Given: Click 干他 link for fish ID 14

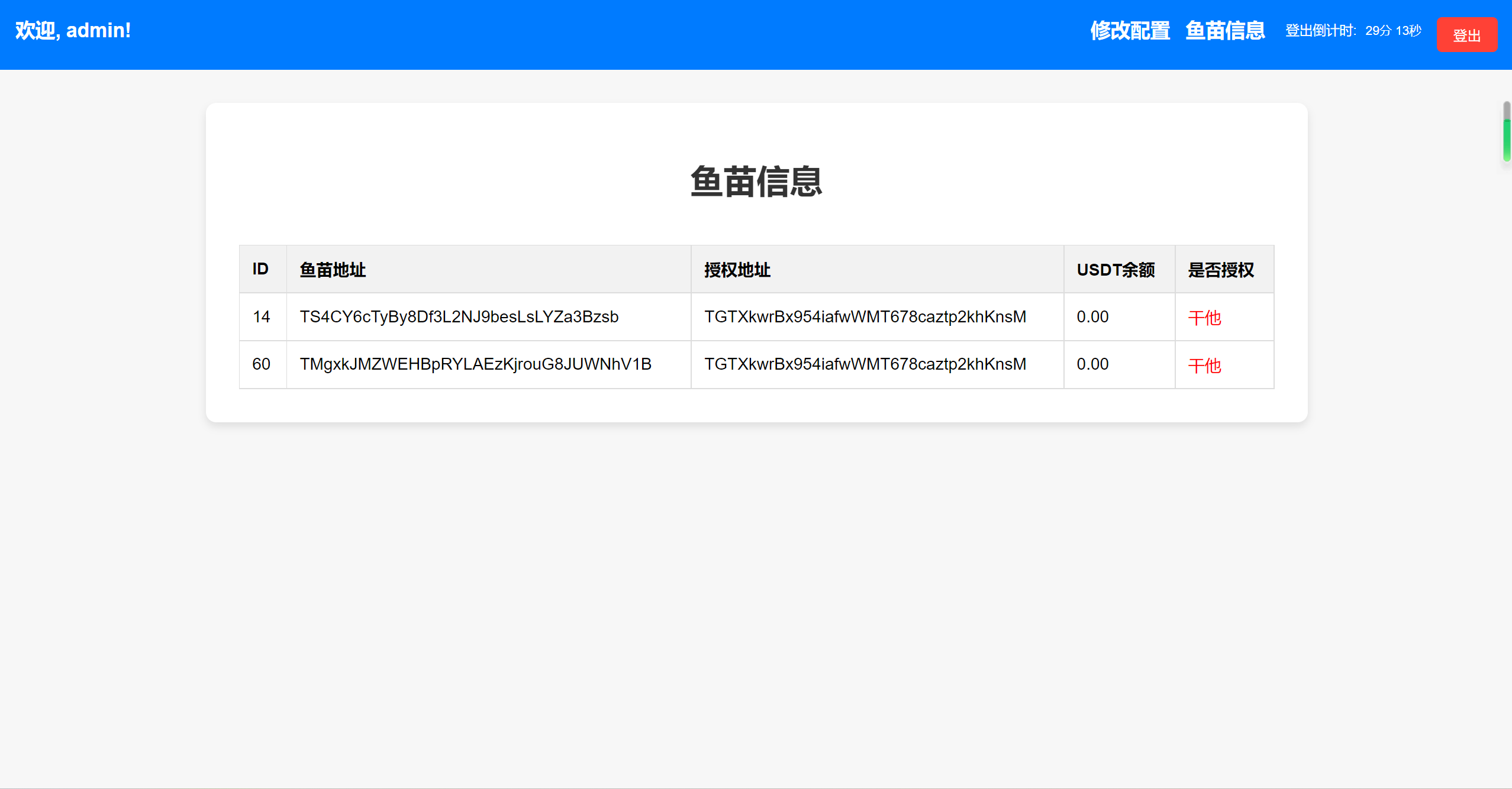Looking at the screenshot, I should 1204,317.
